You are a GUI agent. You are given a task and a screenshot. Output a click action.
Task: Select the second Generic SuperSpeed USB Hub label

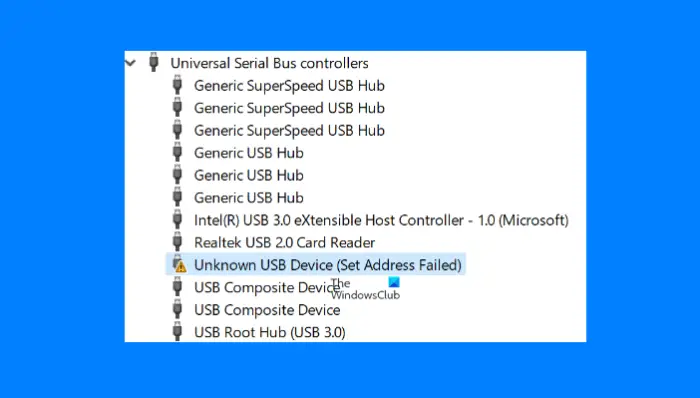289,108
